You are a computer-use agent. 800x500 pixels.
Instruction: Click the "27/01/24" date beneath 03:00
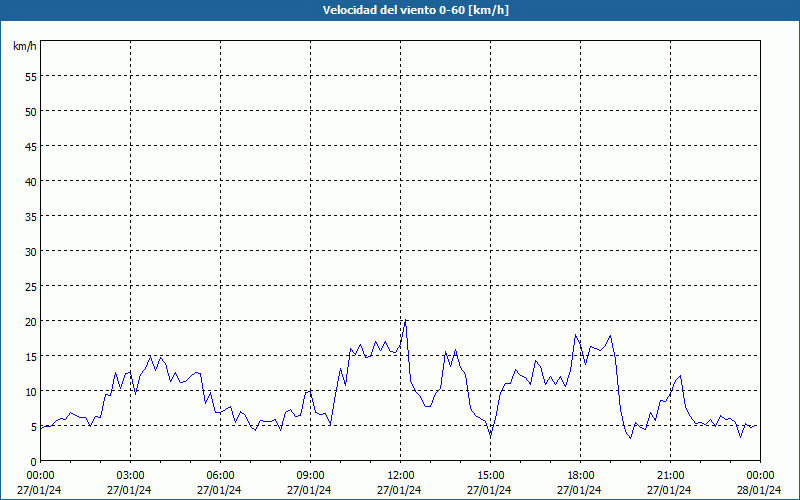129,490
